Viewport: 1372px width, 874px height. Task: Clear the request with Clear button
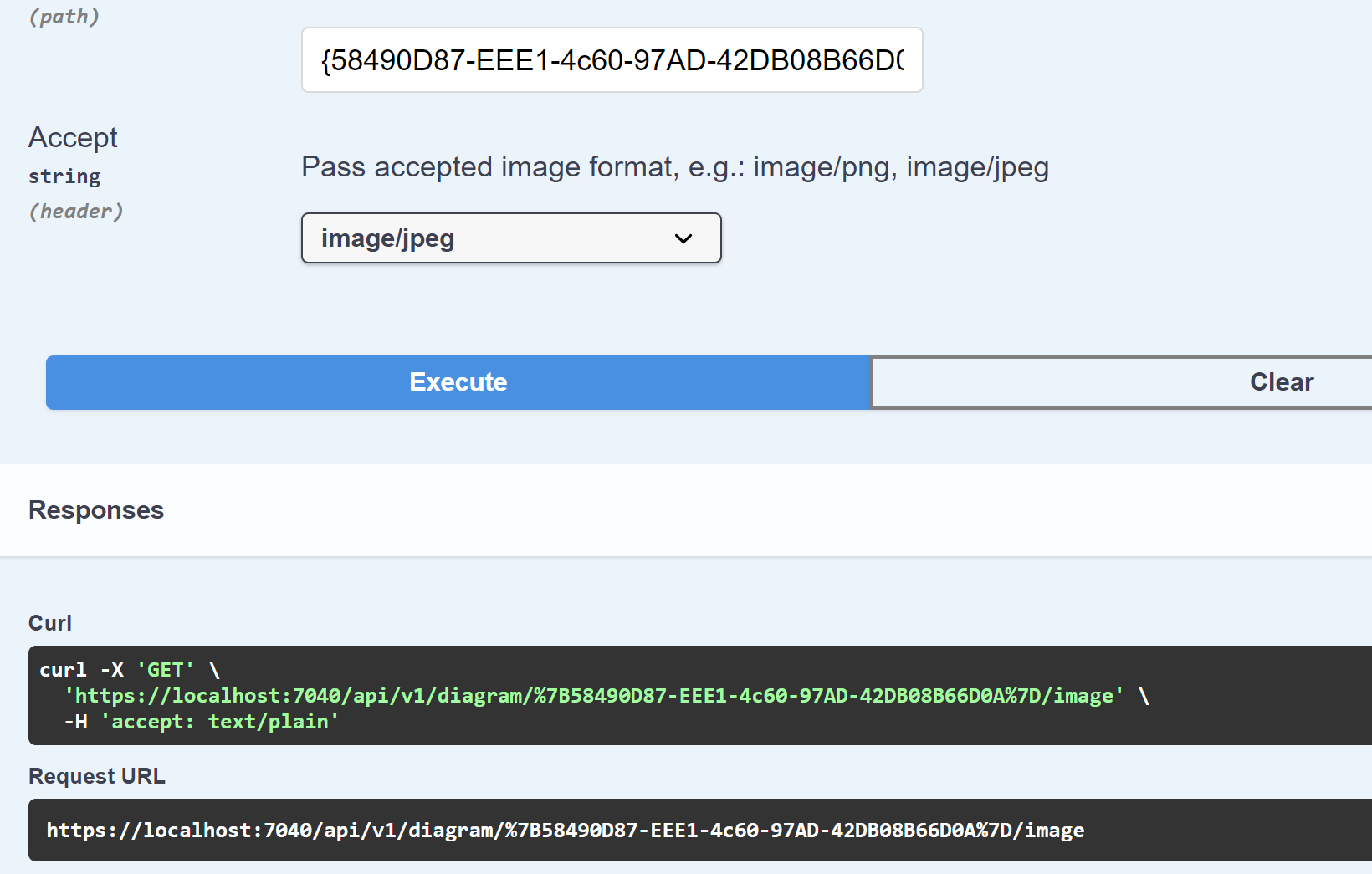click(1122, 382)
